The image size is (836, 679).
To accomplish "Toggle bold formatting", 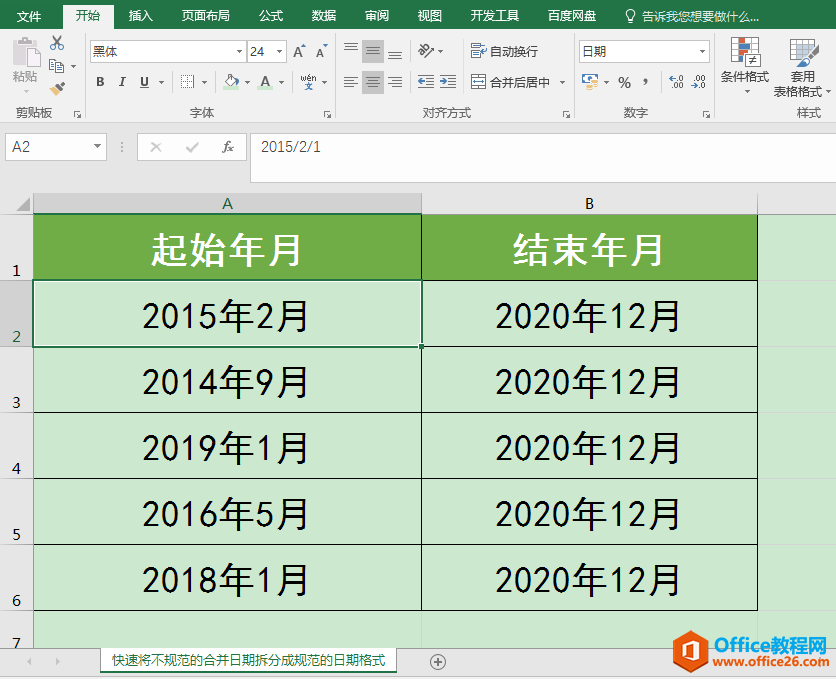I will pos(100,82).
